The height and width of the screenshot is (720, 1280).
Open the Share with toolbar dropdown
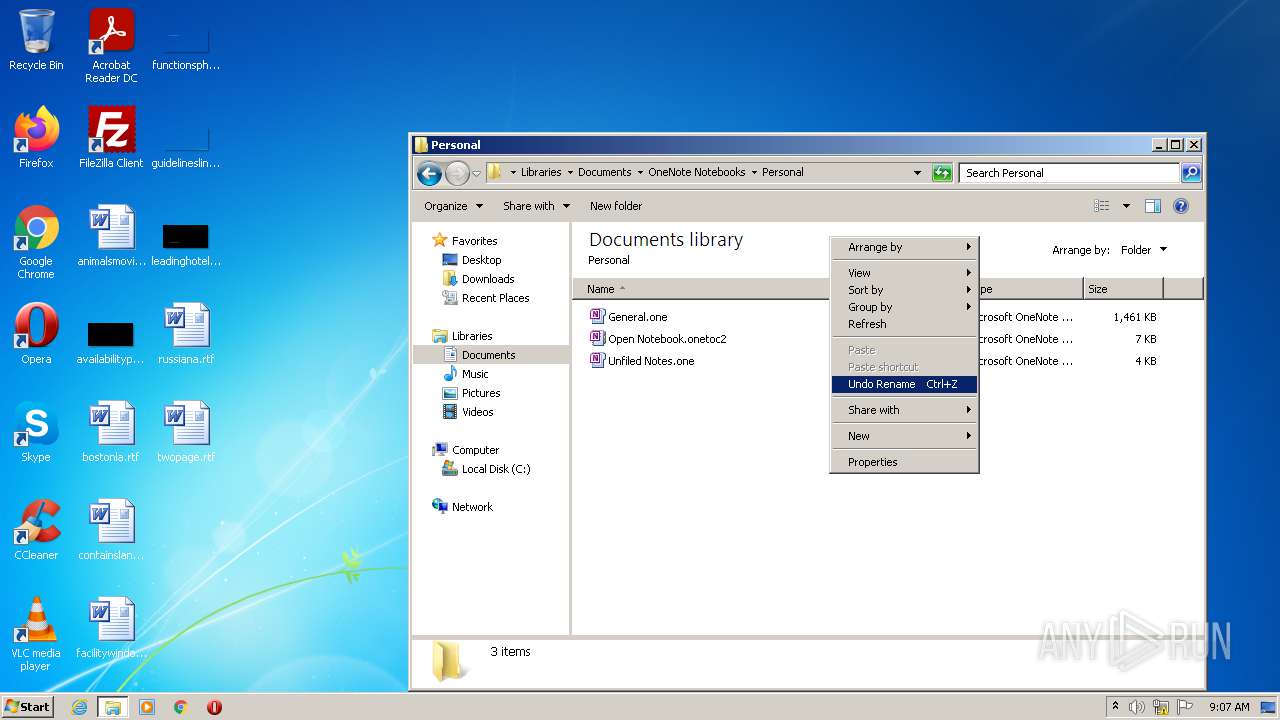click(x=536, y=206)
